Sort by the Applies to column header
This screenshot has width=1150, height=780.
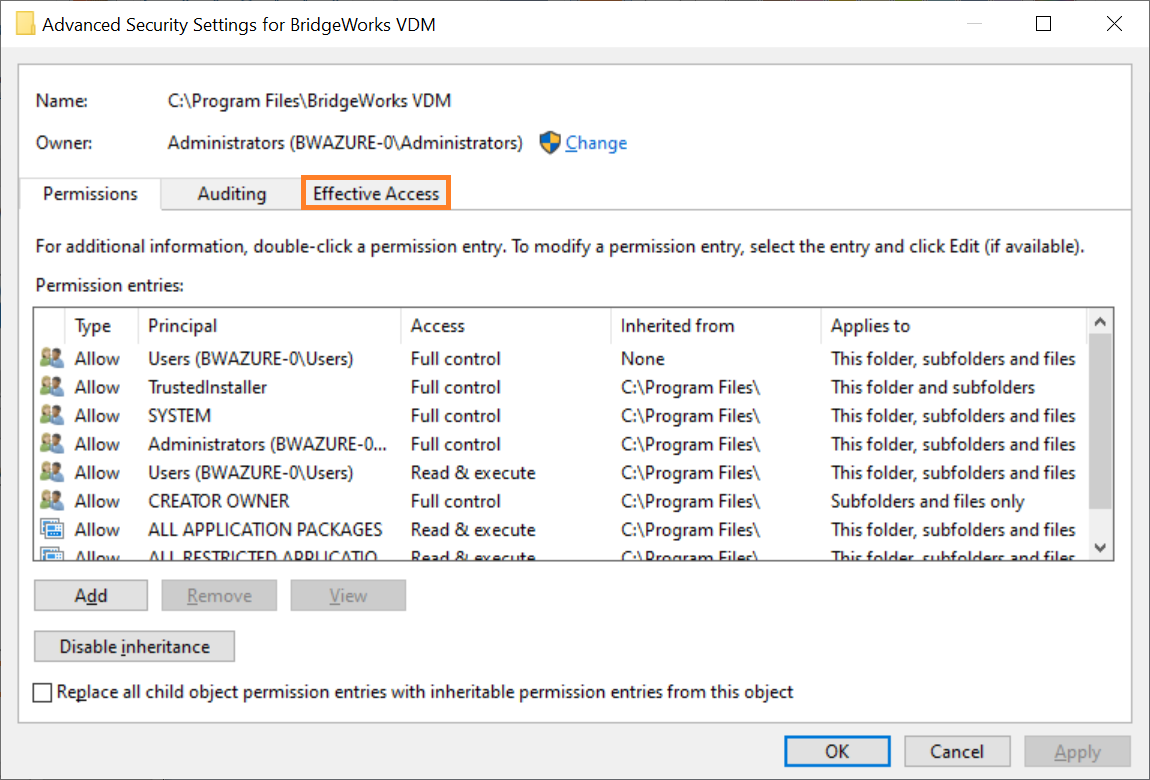[953, 325]
